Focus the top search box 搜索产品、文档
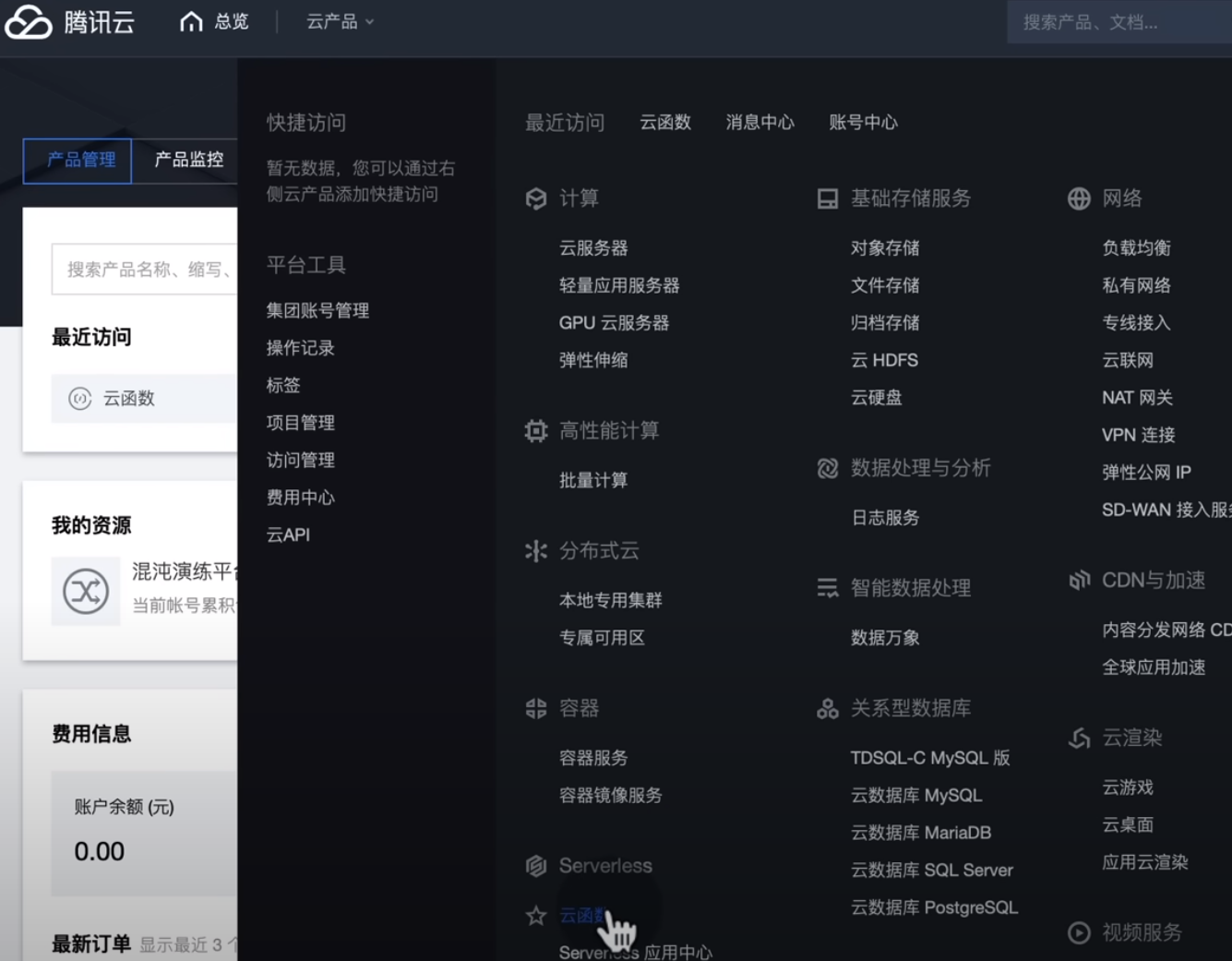Screen dimensions: 1232x961 (x=1119, y=22)
